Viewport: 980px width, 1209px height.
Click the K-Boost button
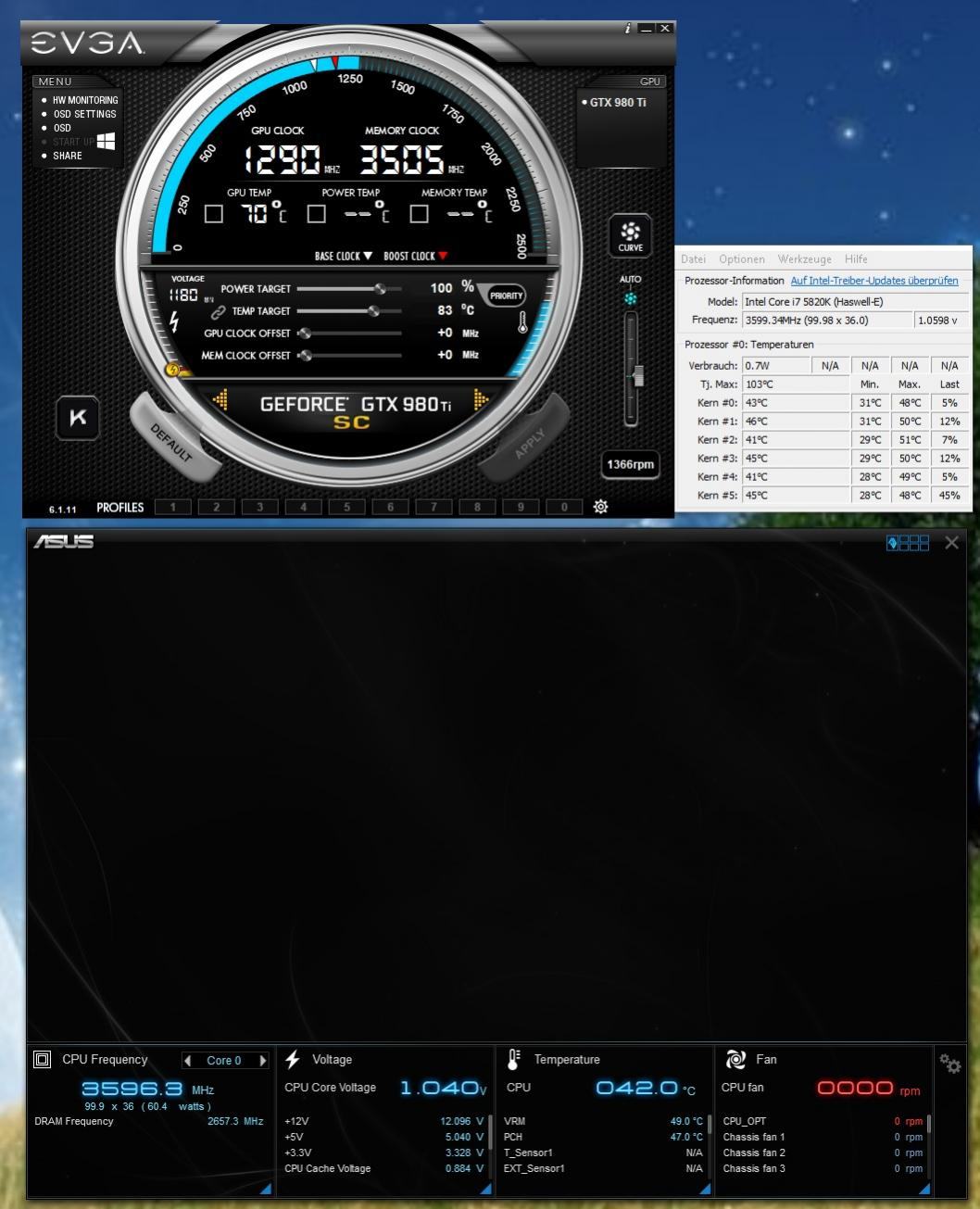pos(78,418)
